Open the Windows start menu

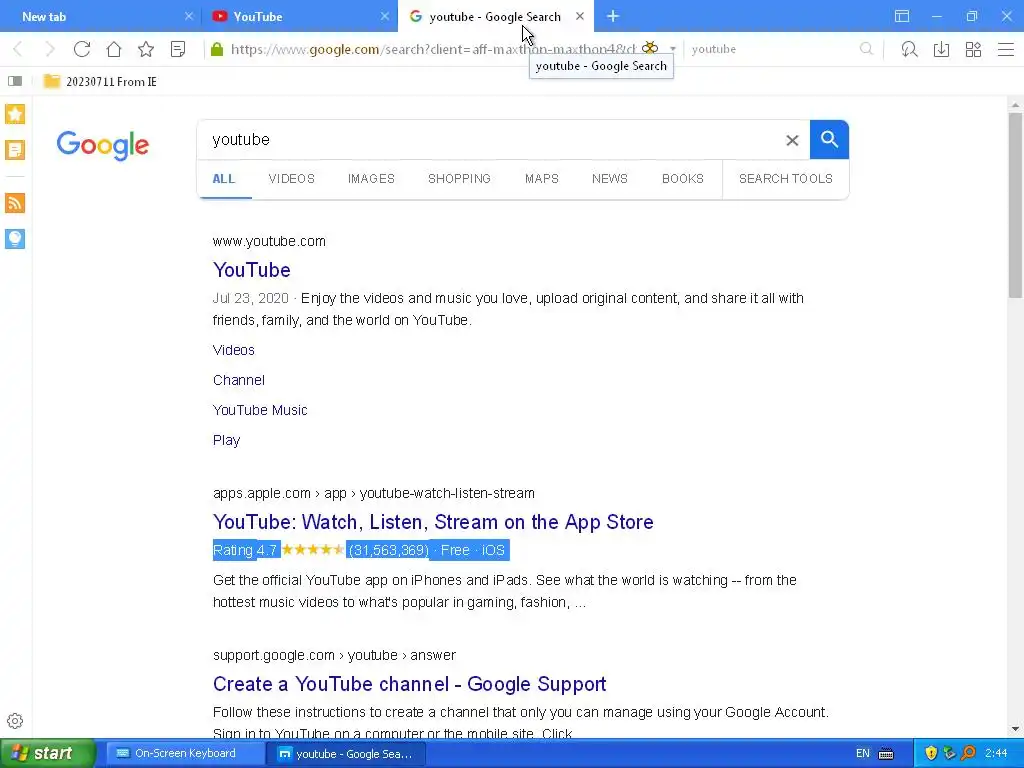pyautogui.click(x=48, y=754)
